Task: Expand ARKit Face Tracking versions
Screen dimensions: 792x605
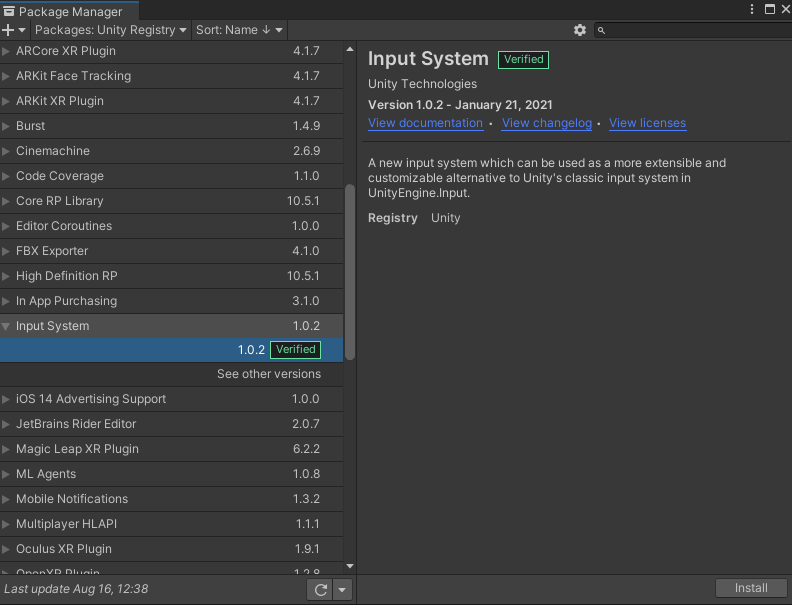Action: [x=6, y=76]
